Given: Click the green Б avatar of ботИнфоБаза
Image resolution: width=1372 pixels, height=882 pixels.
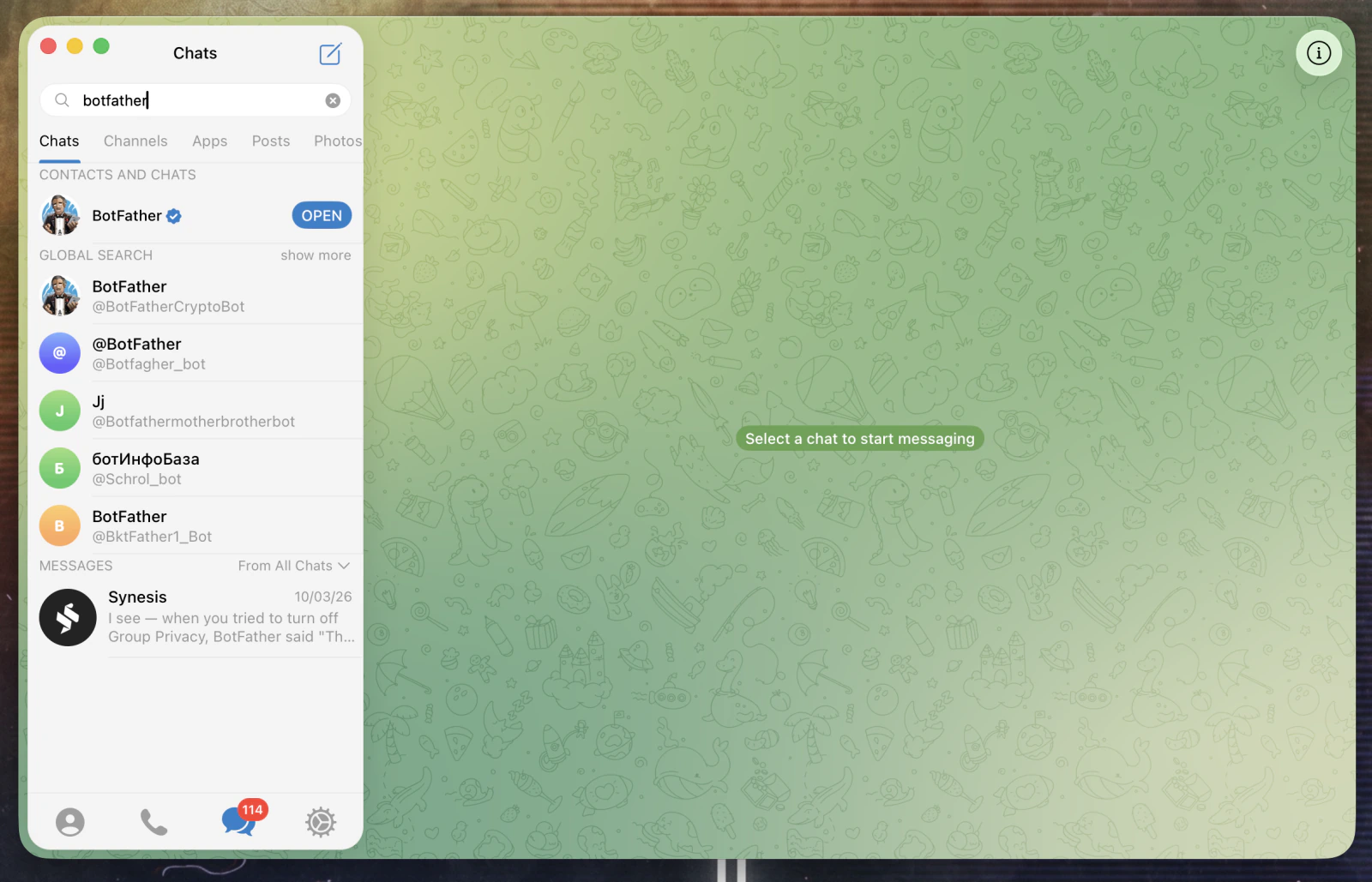Looking at the screenshot, I should (x=60, y=468).
